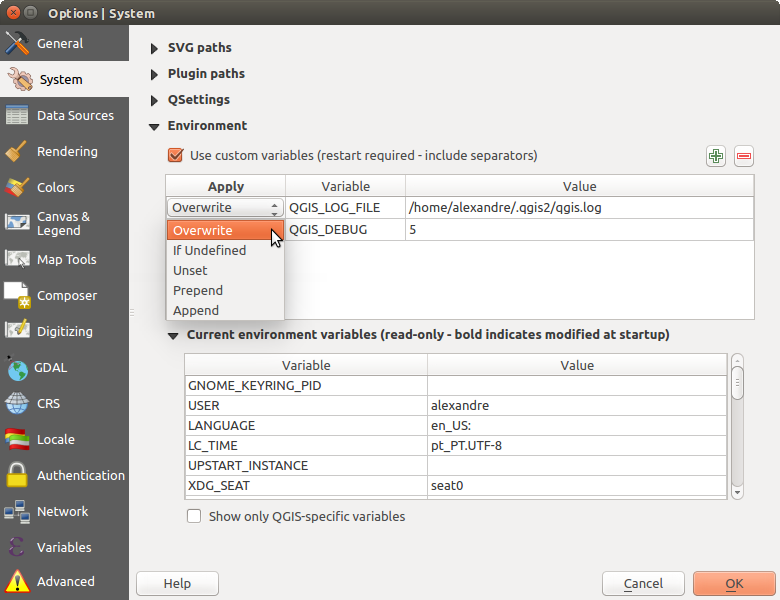Expand the Plugin paths section
The height and width of the screenshot is (600, 780).
pyautogui.click(x=154, y=74)
